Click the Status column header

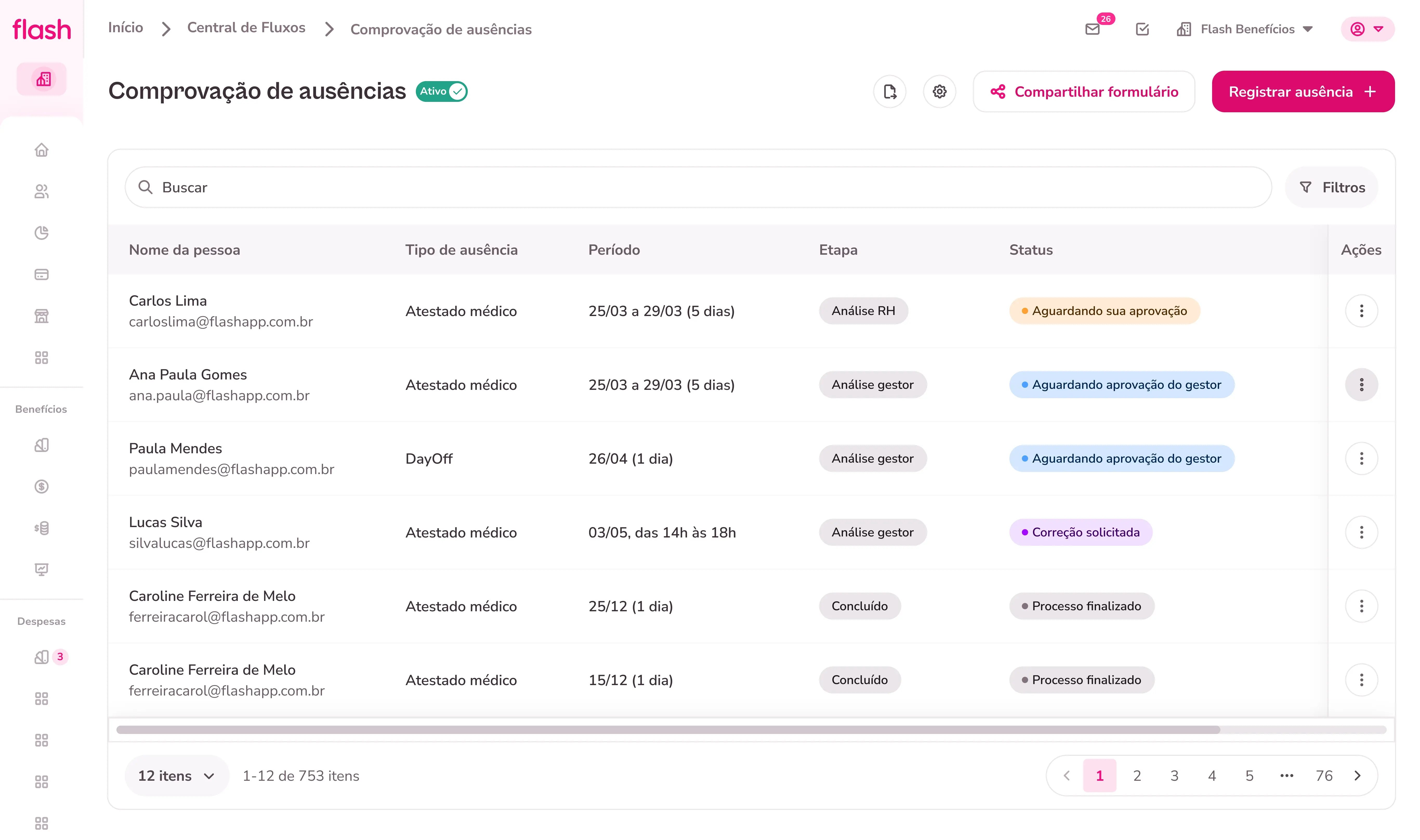[1031, 250]
